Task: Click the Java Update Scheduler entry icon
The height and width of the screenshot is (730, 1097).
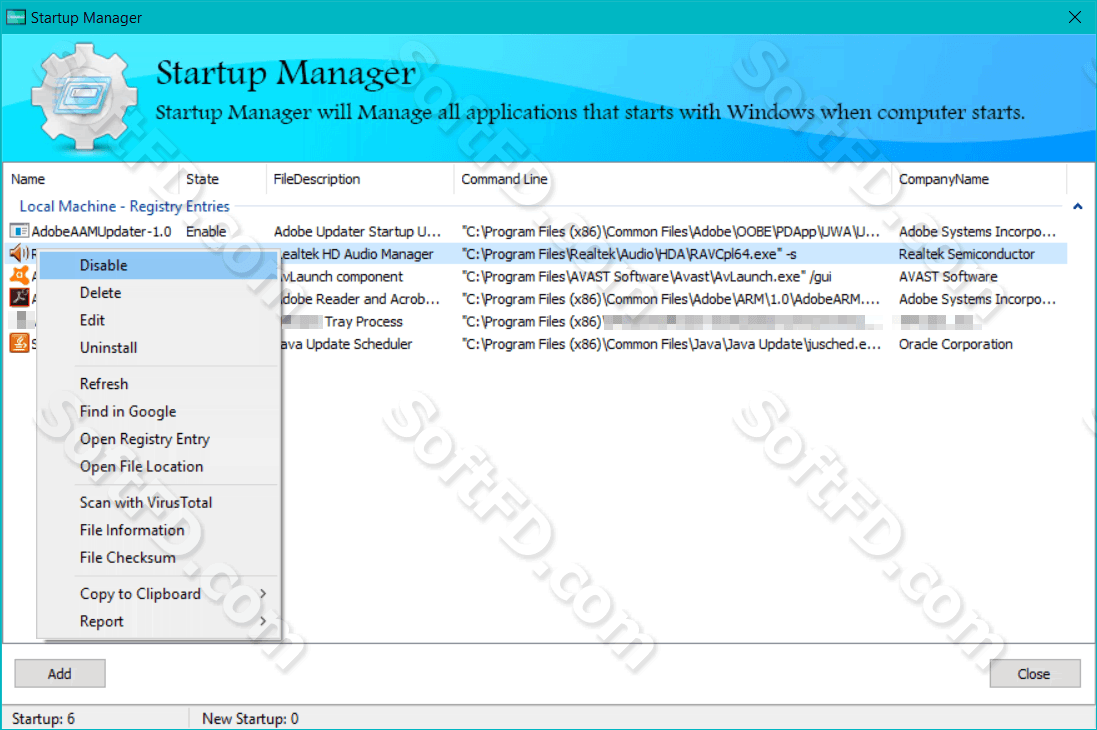Action: coord(20,343)
